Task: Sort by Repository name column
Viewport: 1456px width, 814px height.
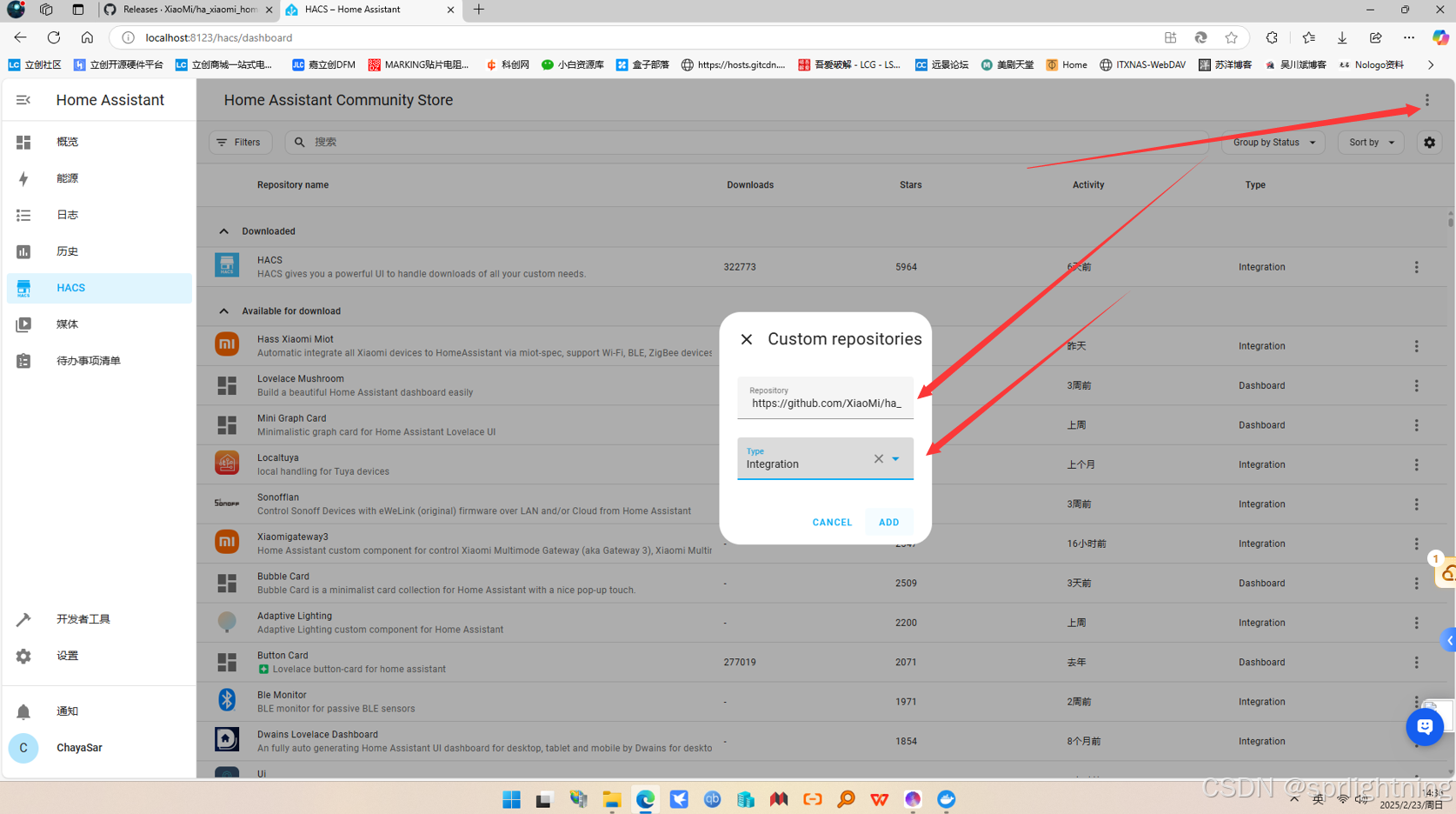Action: click(293, 185)
